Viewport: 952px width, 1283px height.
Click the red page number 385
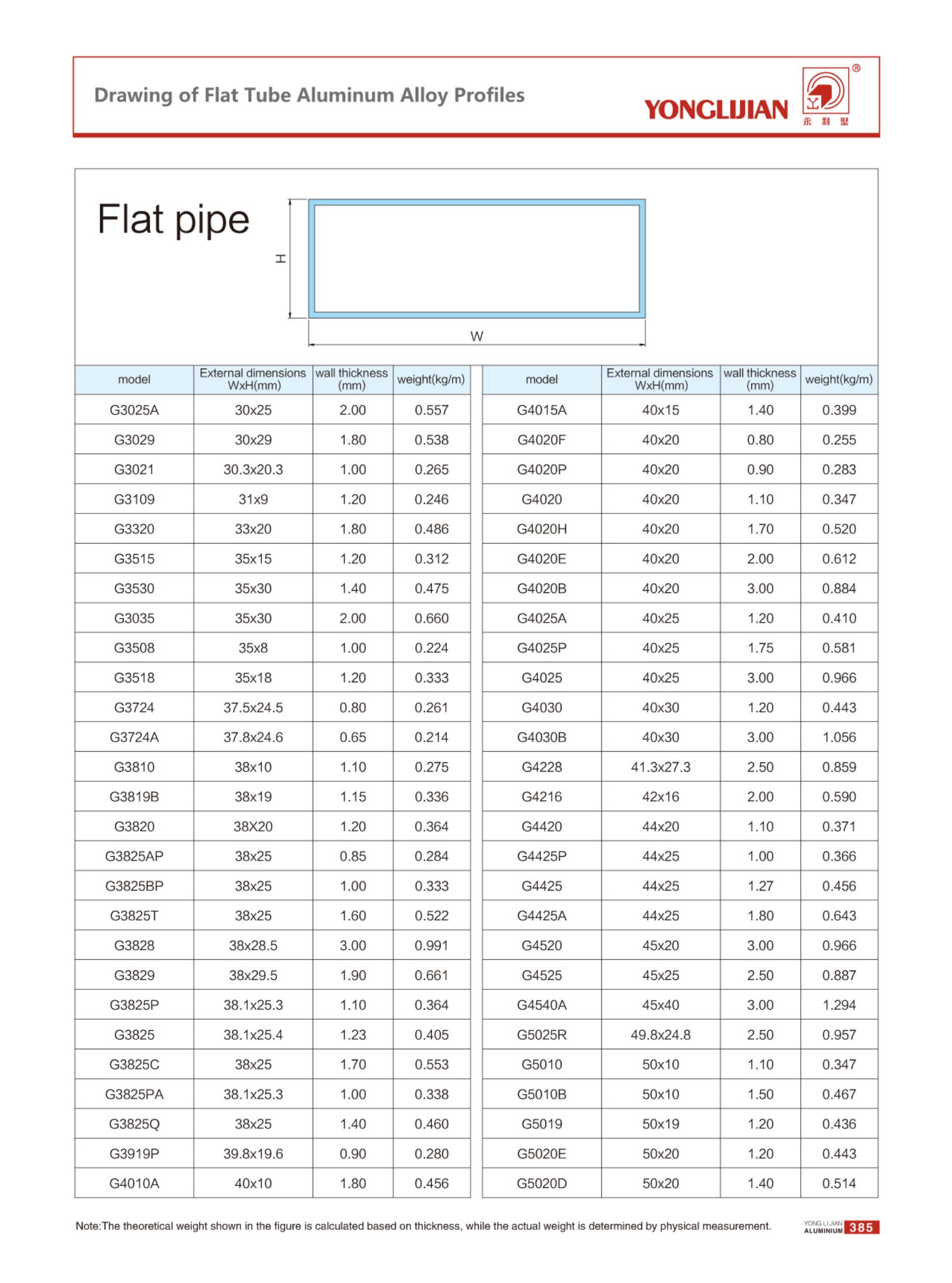coord(861,1228)
